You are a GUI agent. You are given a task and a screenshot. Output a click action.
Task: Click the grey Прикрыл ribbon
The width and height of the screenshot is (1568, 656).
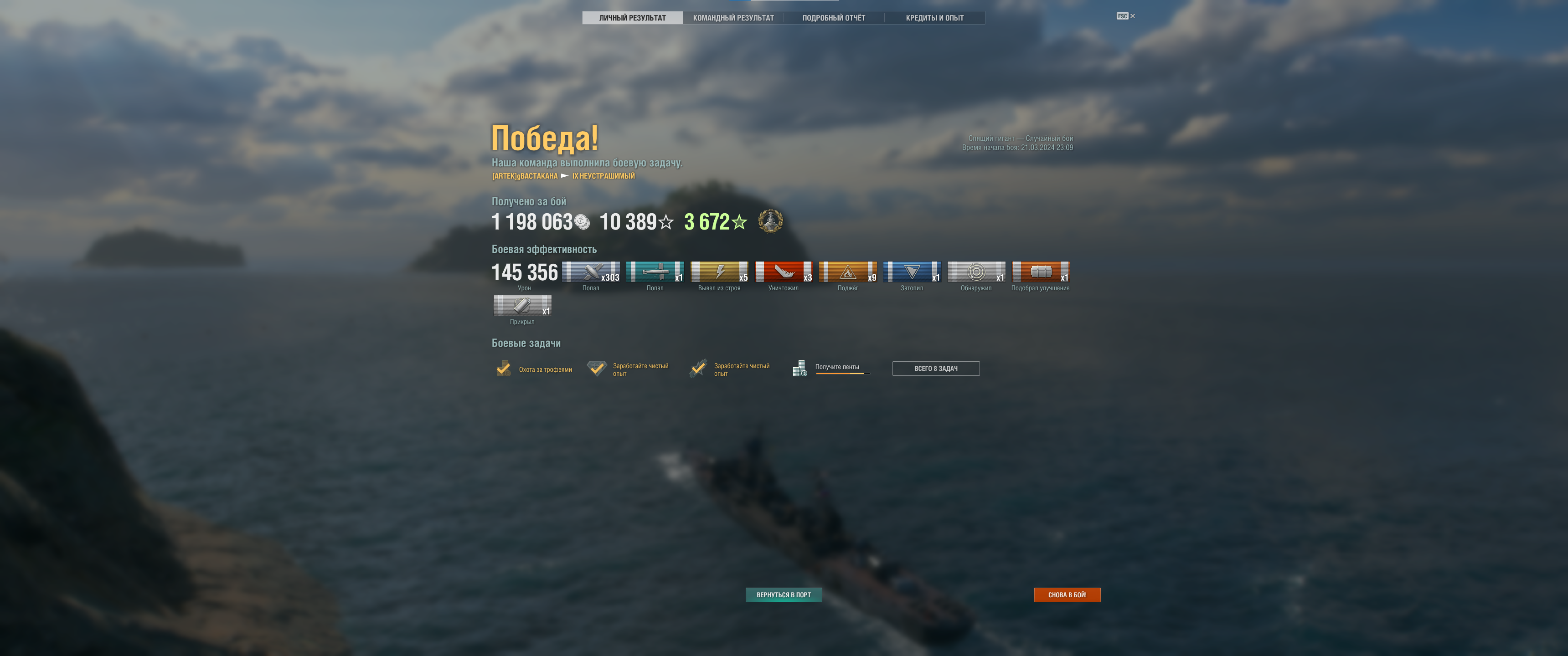(522, 306)
